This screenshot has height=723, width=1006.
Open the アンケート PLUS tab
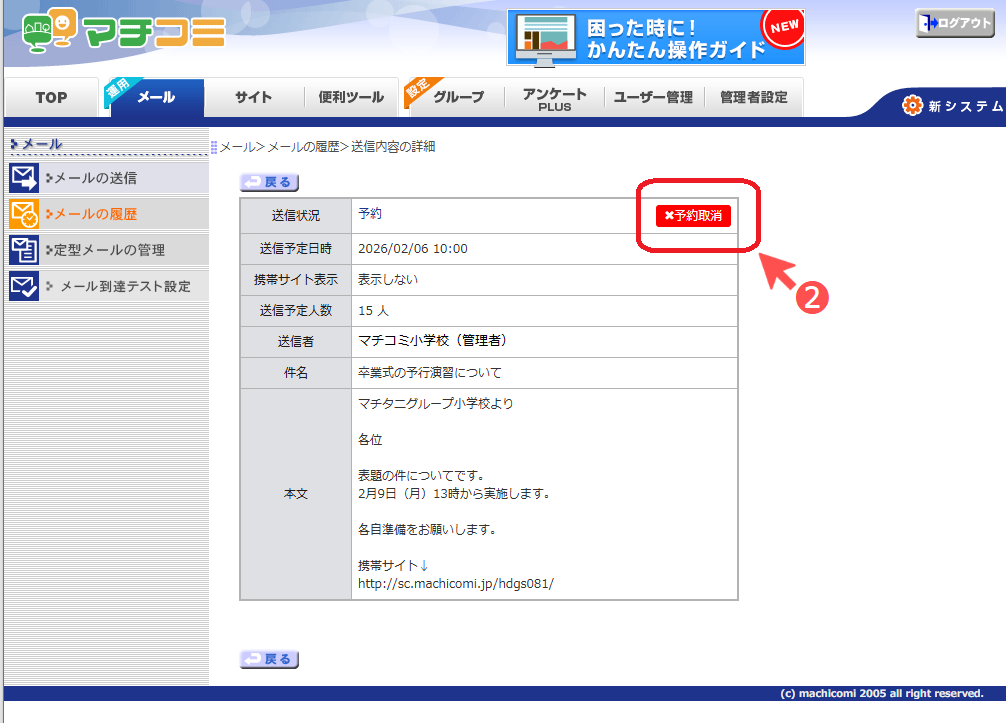tap(554, 98)
